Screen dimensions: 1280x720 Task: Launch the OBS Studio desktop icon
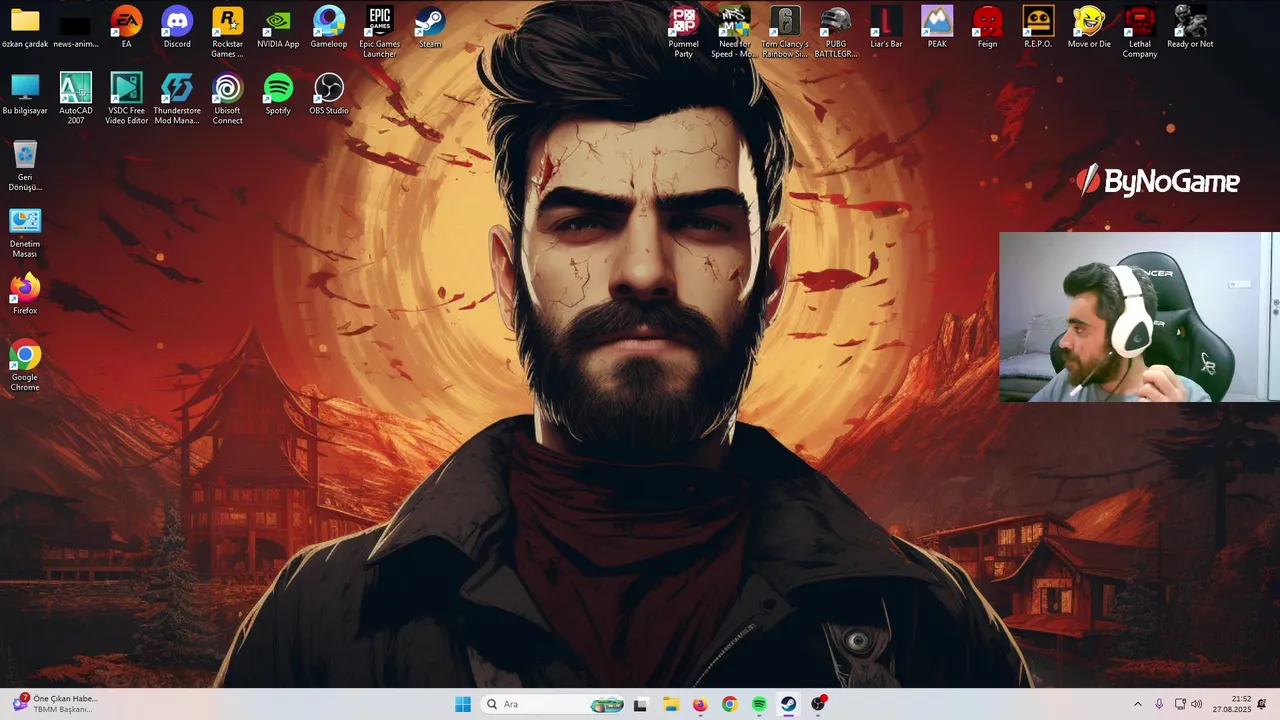329,94
